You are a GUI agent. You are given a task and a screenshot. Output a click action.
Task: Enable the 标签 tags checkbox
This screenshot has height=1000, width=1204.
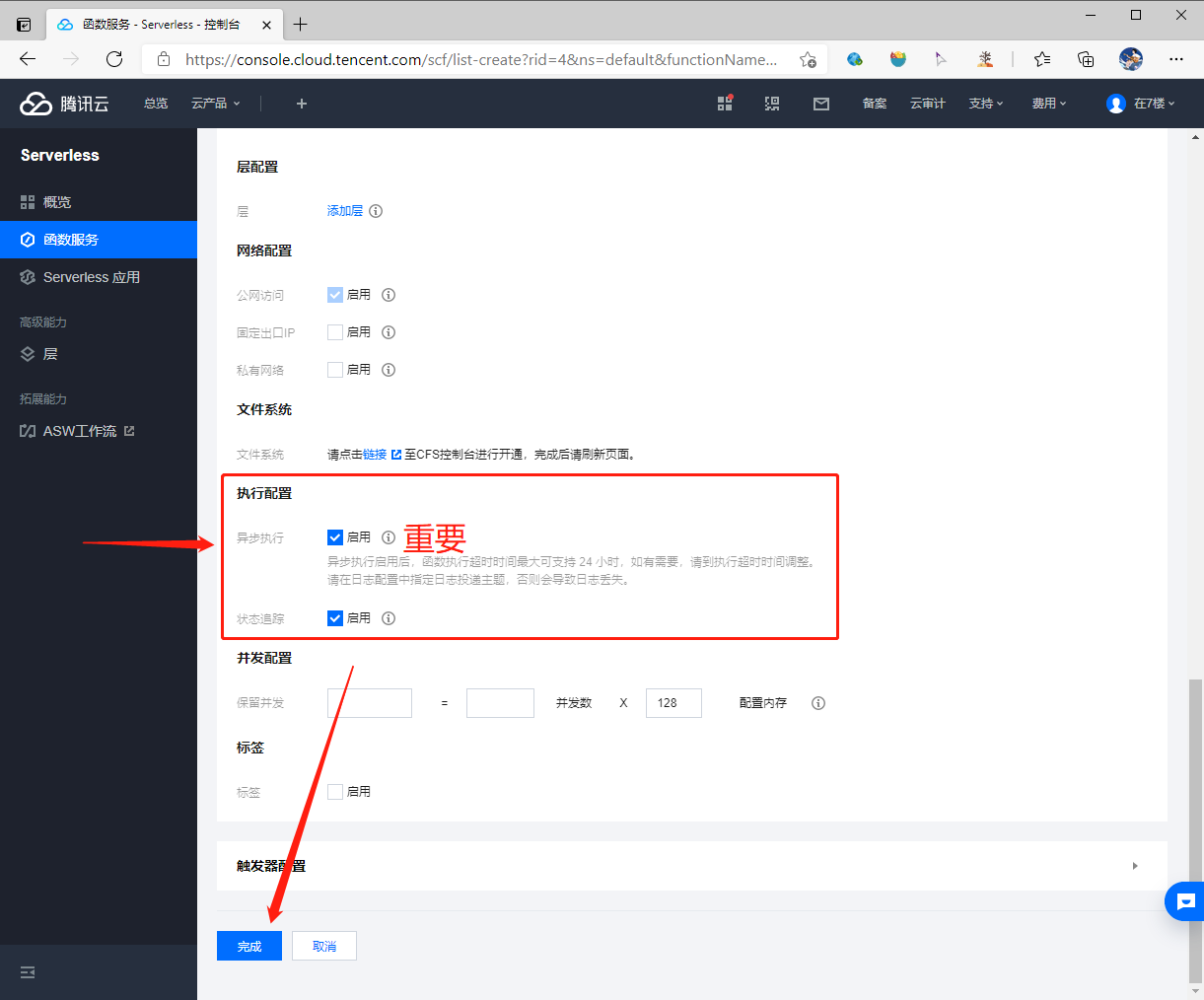point(335,791)
